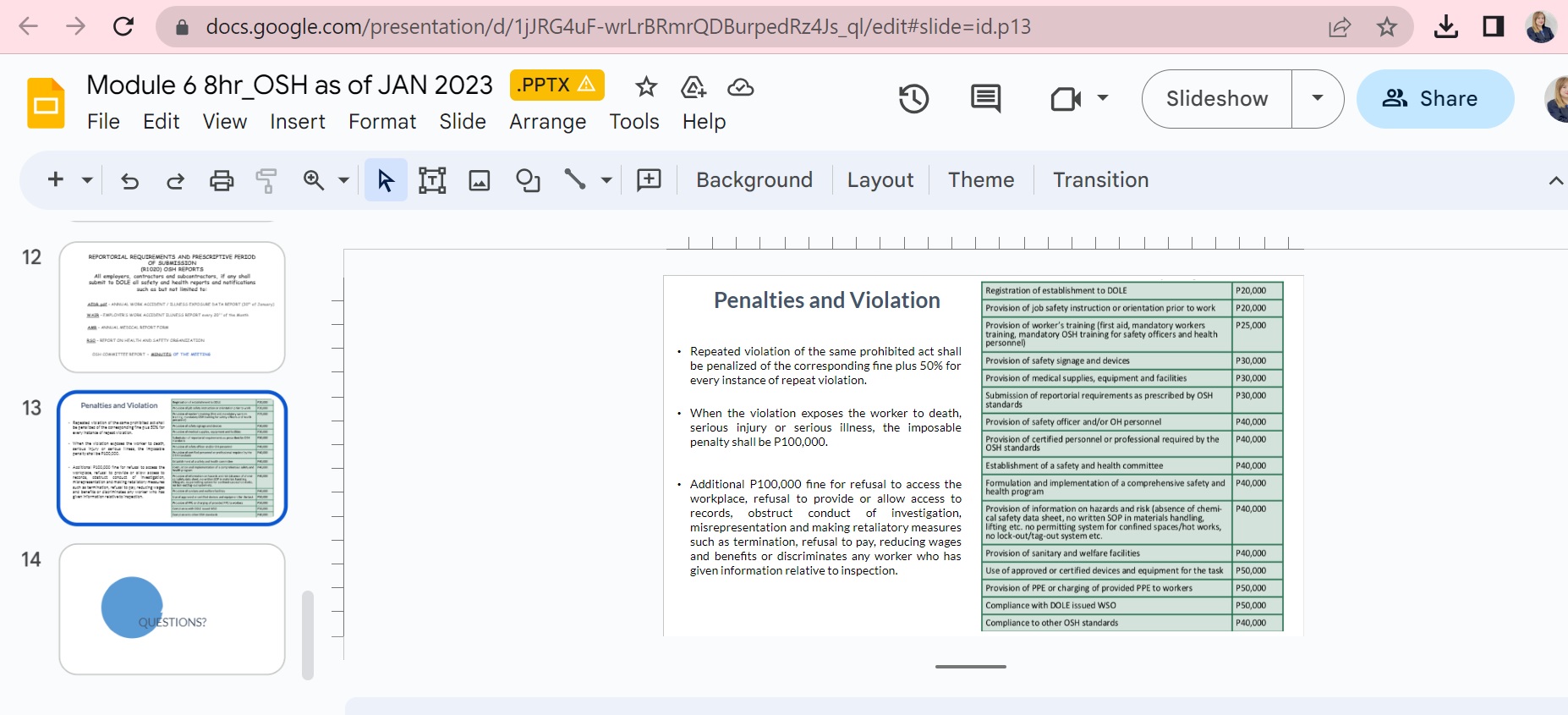The width and height of the screenshot is (1568, 715).
Task: Open the Arrange menu
Action: click(x=547, y=122)
